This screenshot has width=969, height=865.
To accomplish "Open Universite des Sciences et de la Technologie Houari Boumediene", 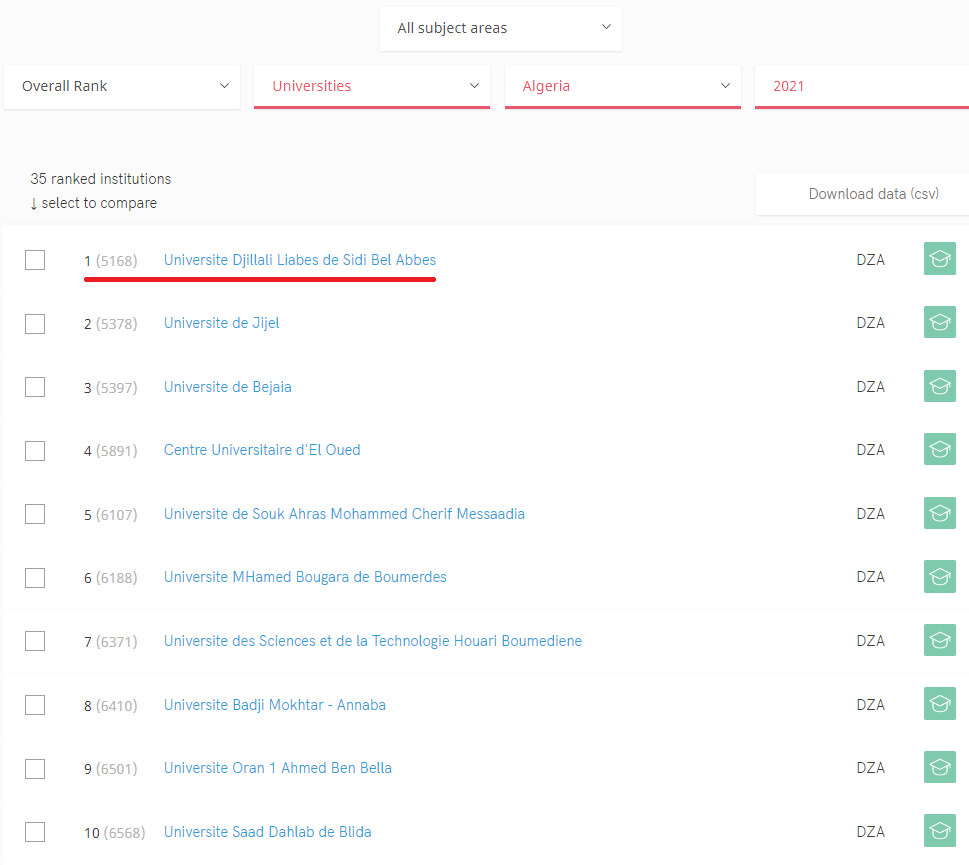I will point(373,641).
